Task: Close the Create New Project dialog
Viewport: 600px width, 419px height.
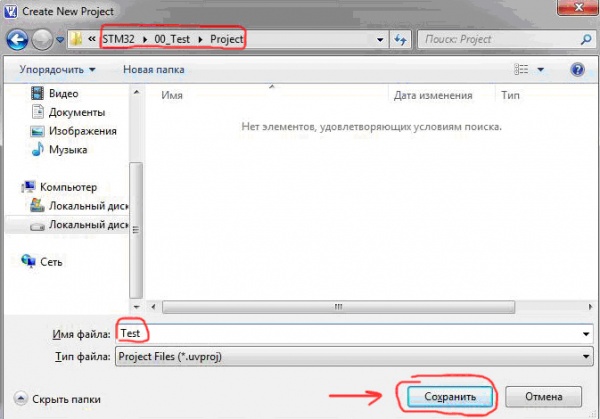Action: (x=578, y=7)
